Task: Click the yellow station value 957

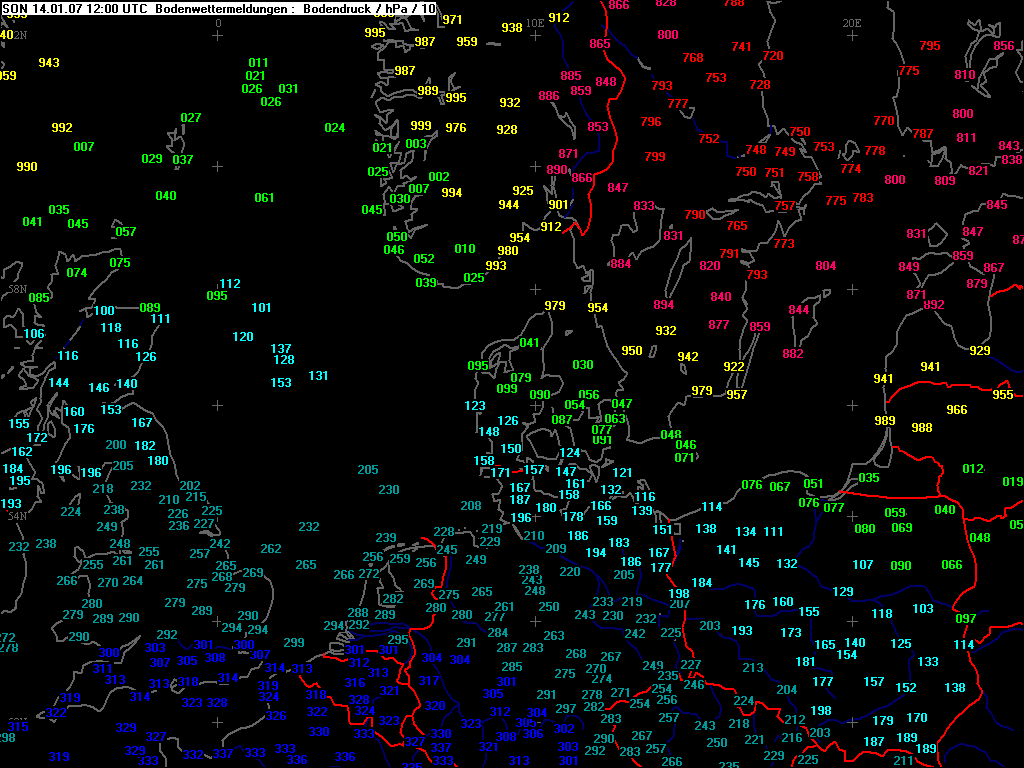Action: click(737, 395)
